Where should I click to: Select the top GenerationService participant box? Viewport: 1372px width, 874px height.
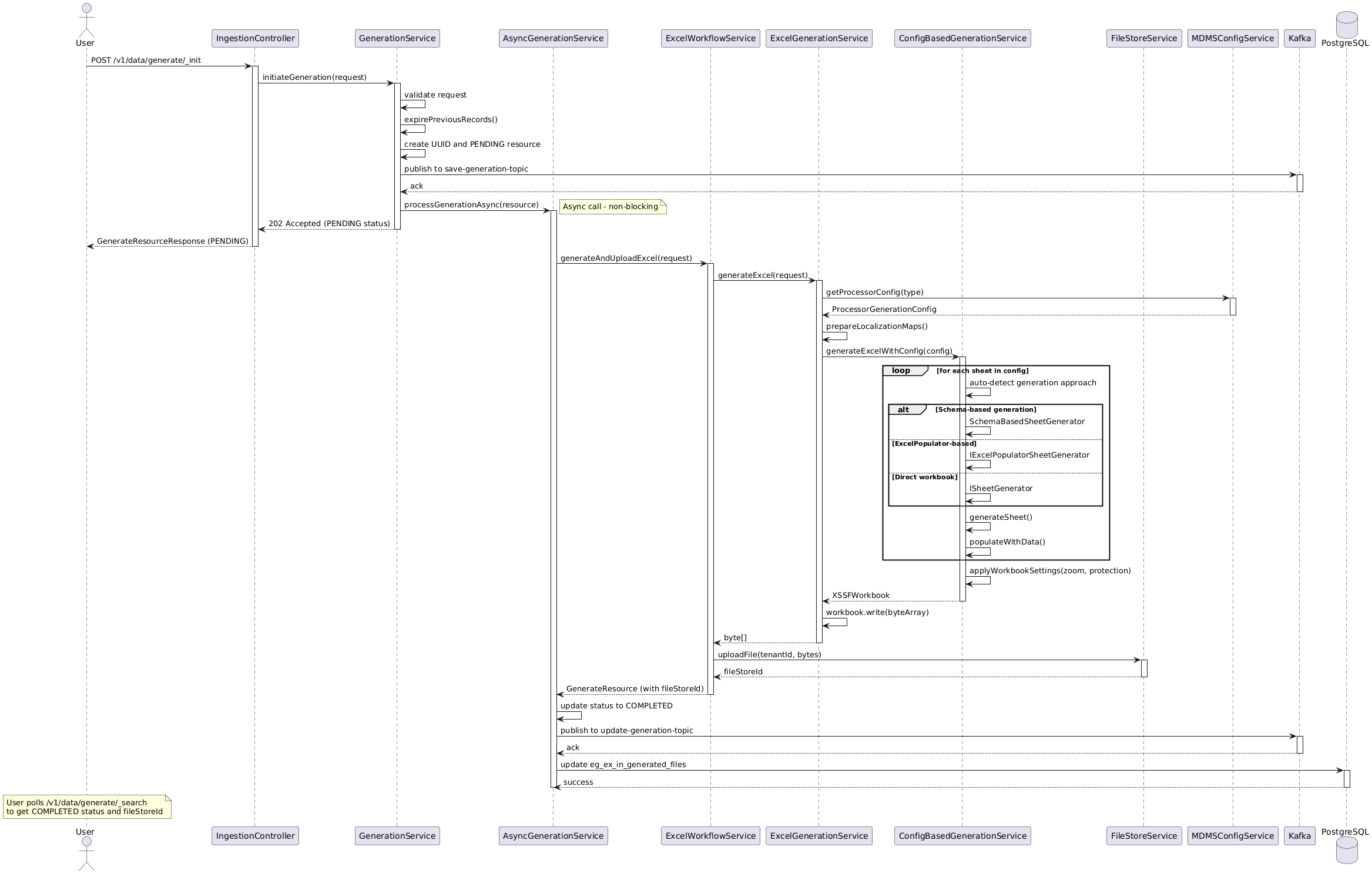[397, 38]
